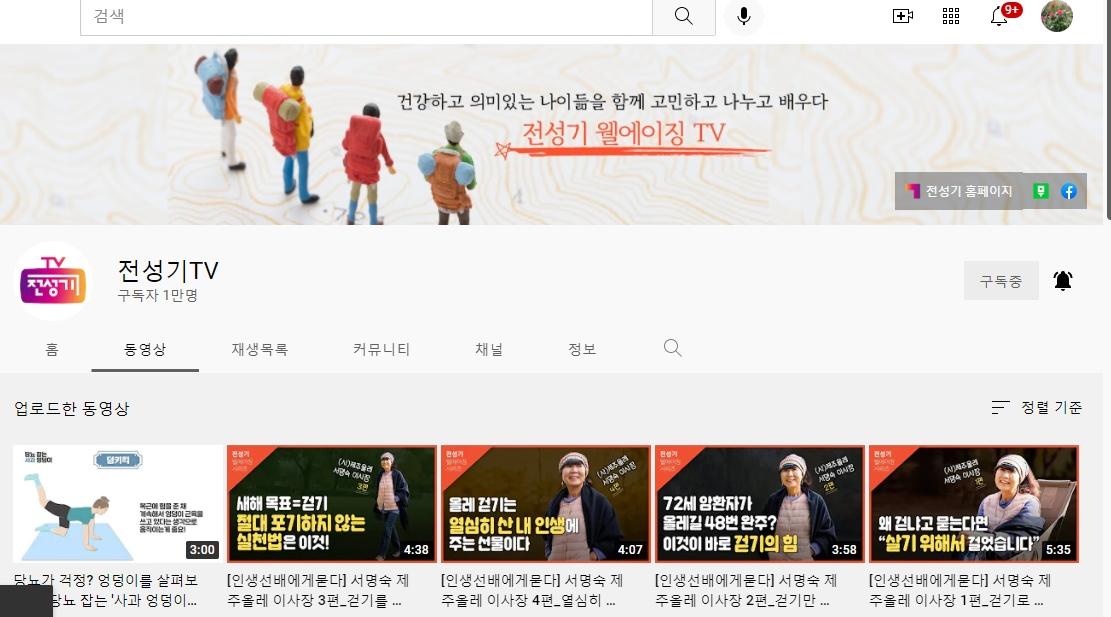This screenshot has width=1111, height=617.
Task: Open video title 이사장 1편_걷기로
Action: (959, 590)
